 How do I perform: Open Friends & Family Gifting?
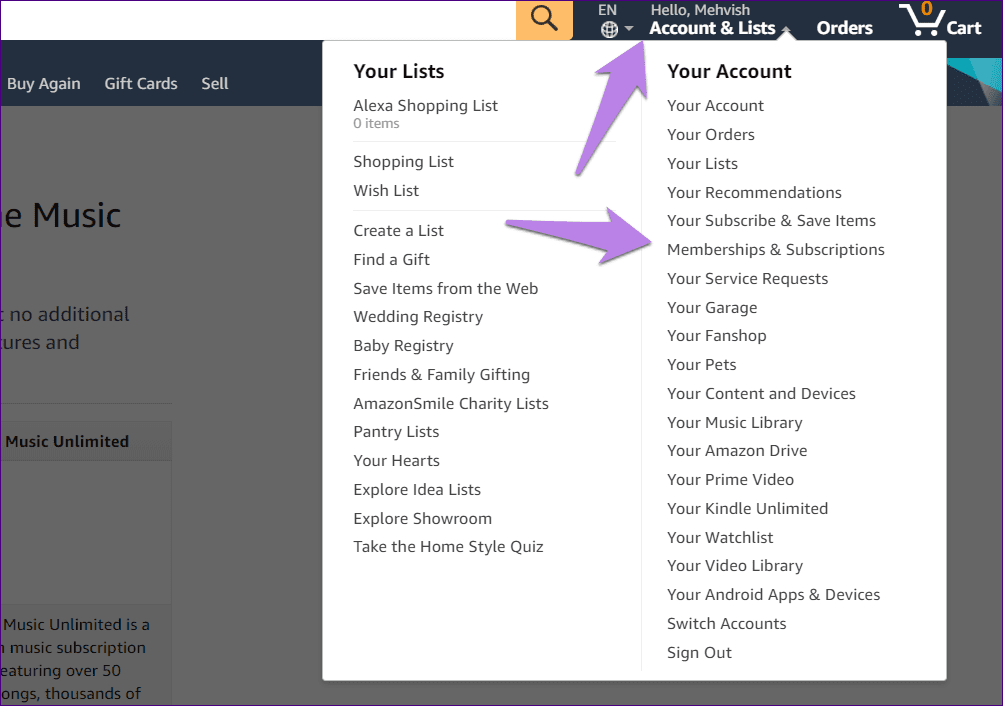click(x=442, y=375)
